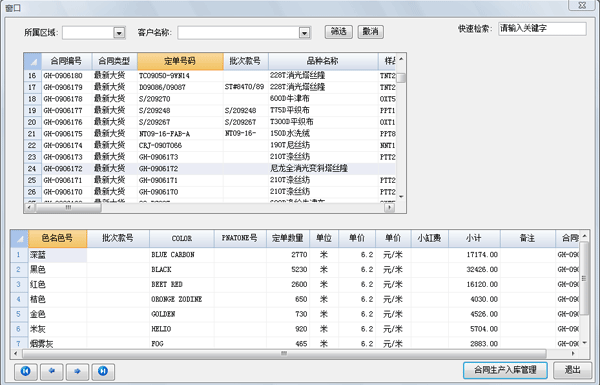This screenshot has width=600, height=385.
Task: Click the 备注 column header
Action: 528,238
